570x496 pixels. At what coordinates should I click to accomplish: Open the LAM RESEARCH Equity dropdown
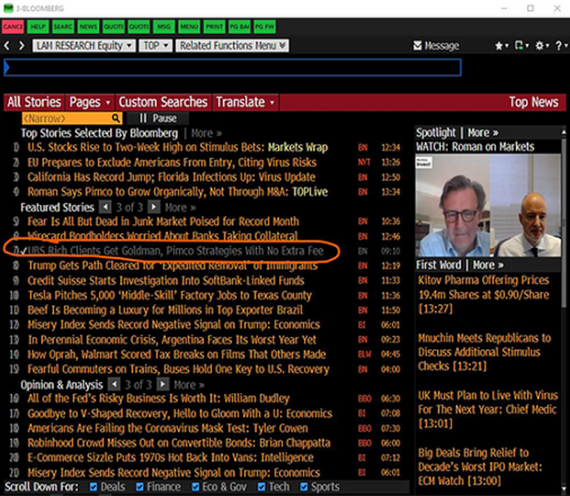click(x=84, y=45)
